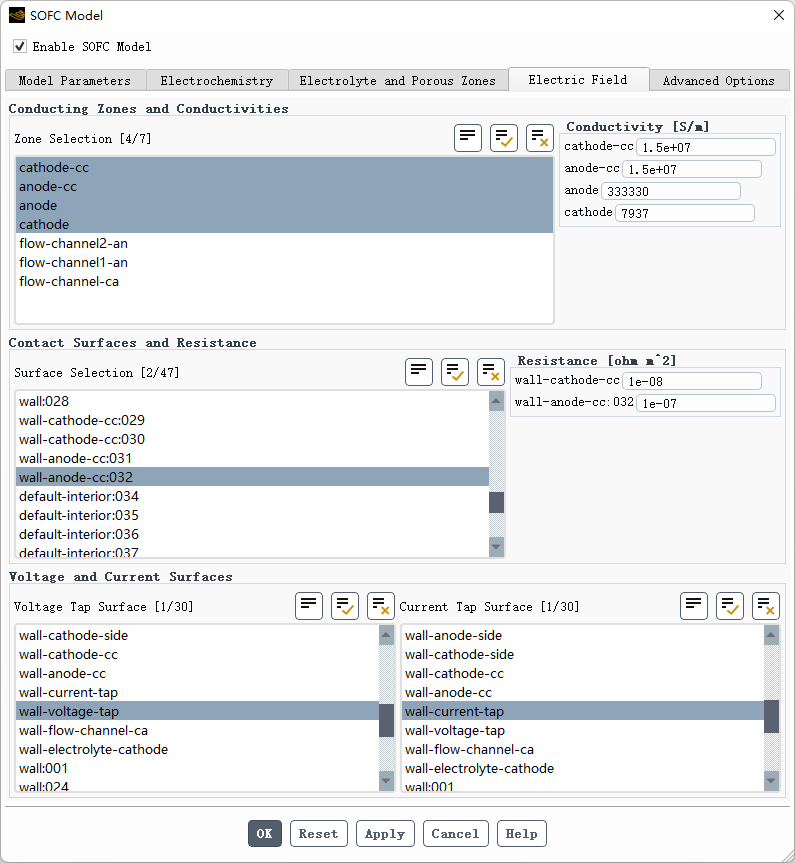The width and height of the screenshot is (795, 863).
Task: Open the Electrolyte and Porous Zones tab
Action: point(397,81)
